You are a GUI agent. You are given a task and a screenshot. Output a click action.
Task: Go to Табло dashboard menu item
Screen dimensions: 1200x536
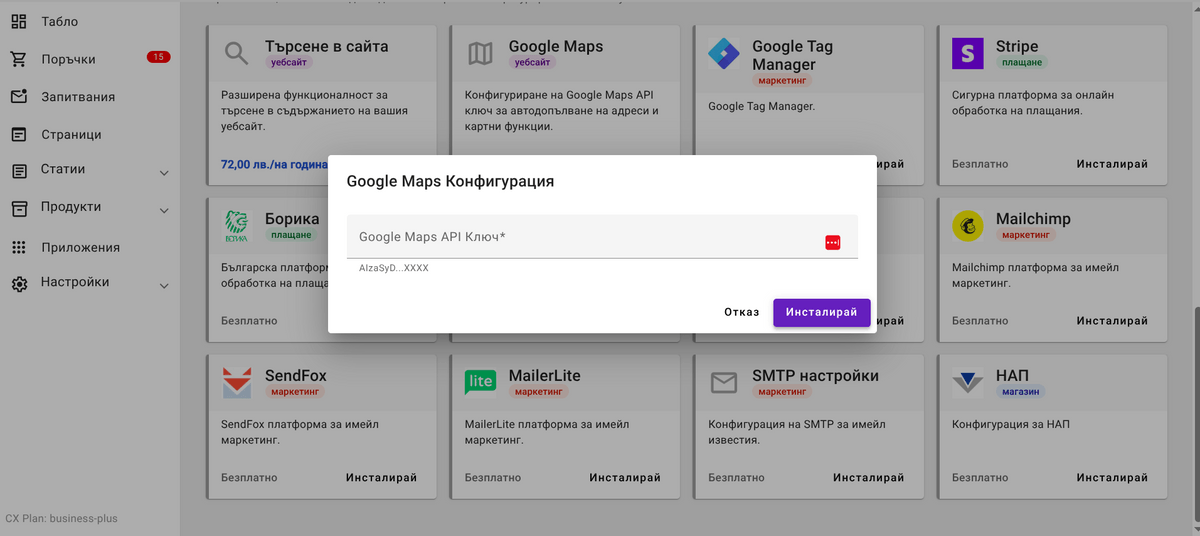coord(59,21)
